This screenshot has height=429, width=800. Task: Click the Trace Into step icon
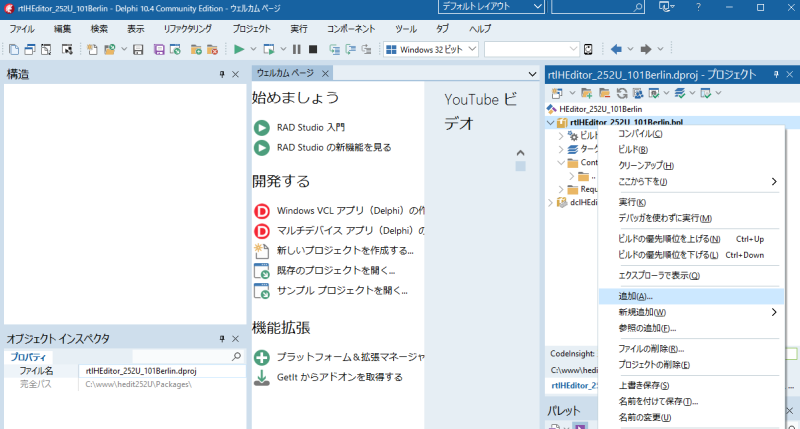coord(335,49)
